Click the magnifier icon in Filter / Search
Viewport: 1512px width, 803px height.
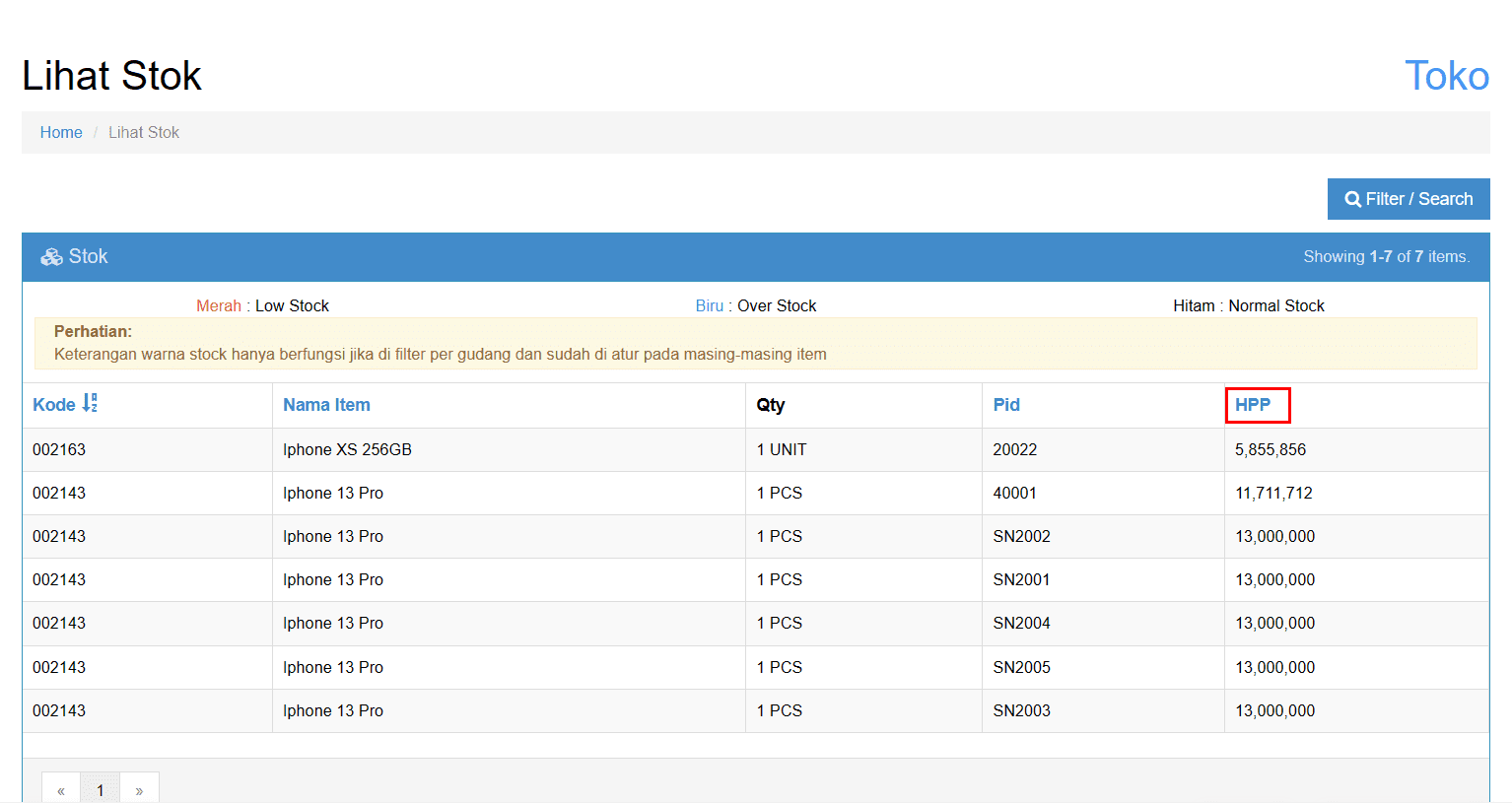point(1352,199)
